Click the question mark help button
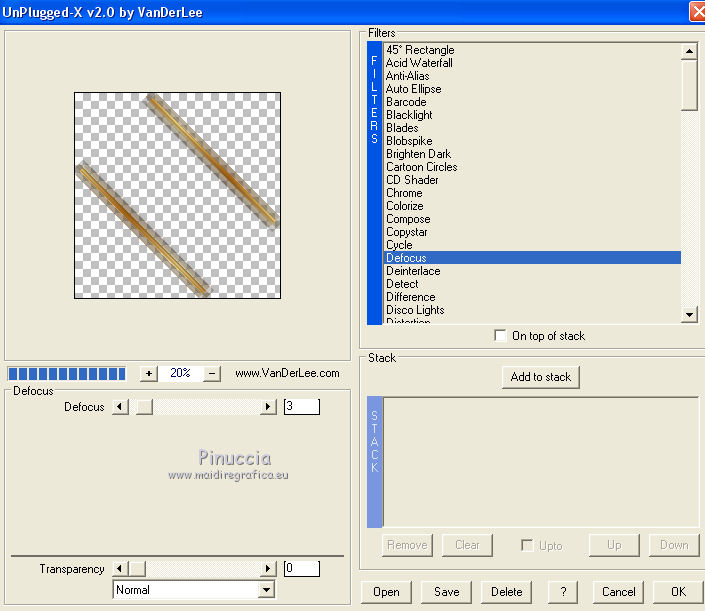 click(x=563, y=592)
